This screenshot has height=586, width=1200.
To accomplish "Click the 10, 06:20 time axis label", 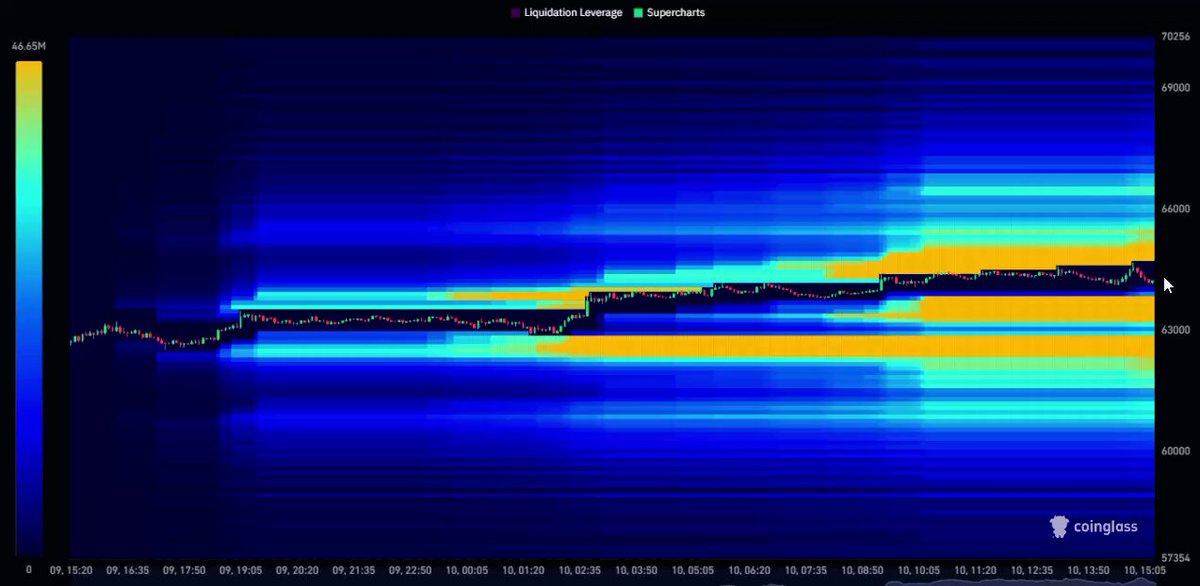I will 748,570.
